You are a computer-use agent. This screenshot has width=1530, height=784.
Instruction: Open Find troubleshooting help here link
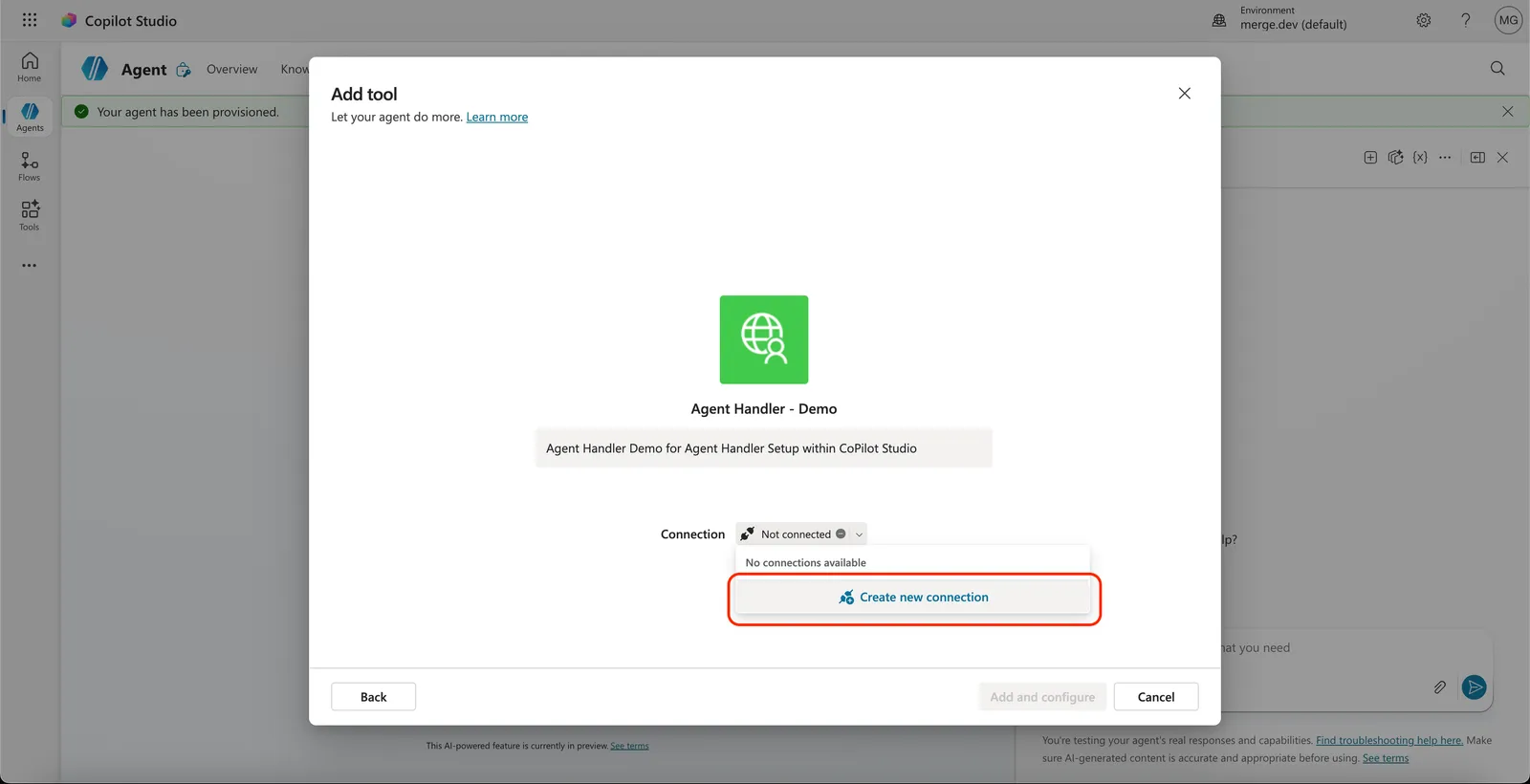(1389, 740)
